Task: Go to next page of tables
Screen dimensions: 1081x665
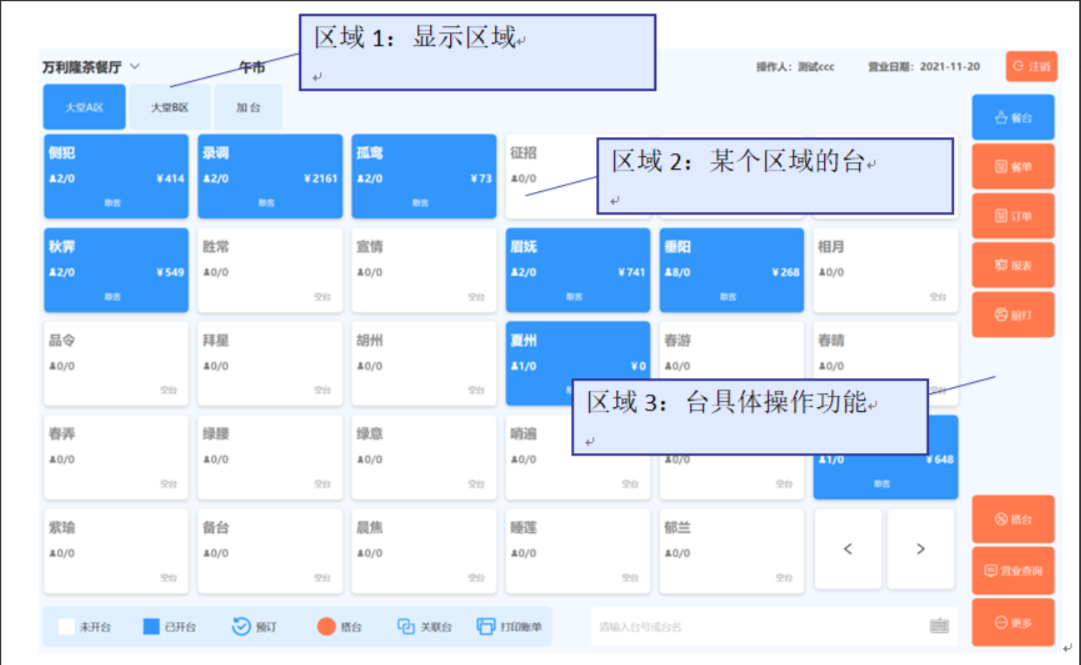Action: pos(921,549)
